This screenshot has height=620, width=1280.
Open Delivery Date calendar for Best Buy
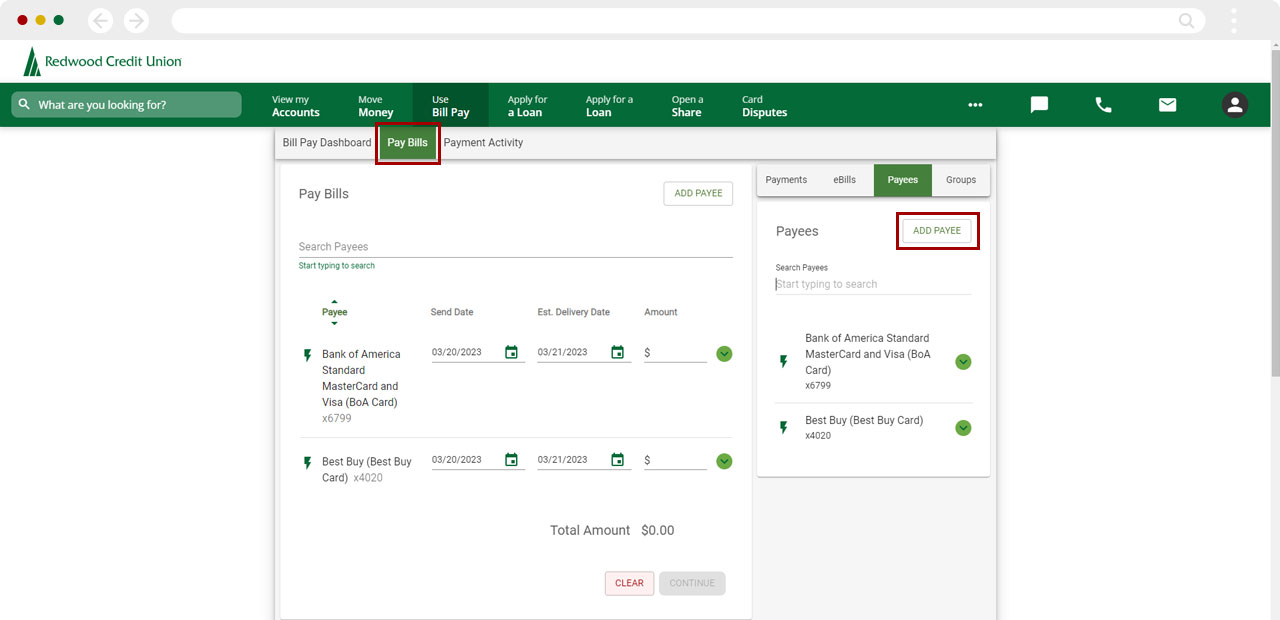(618, 460)
